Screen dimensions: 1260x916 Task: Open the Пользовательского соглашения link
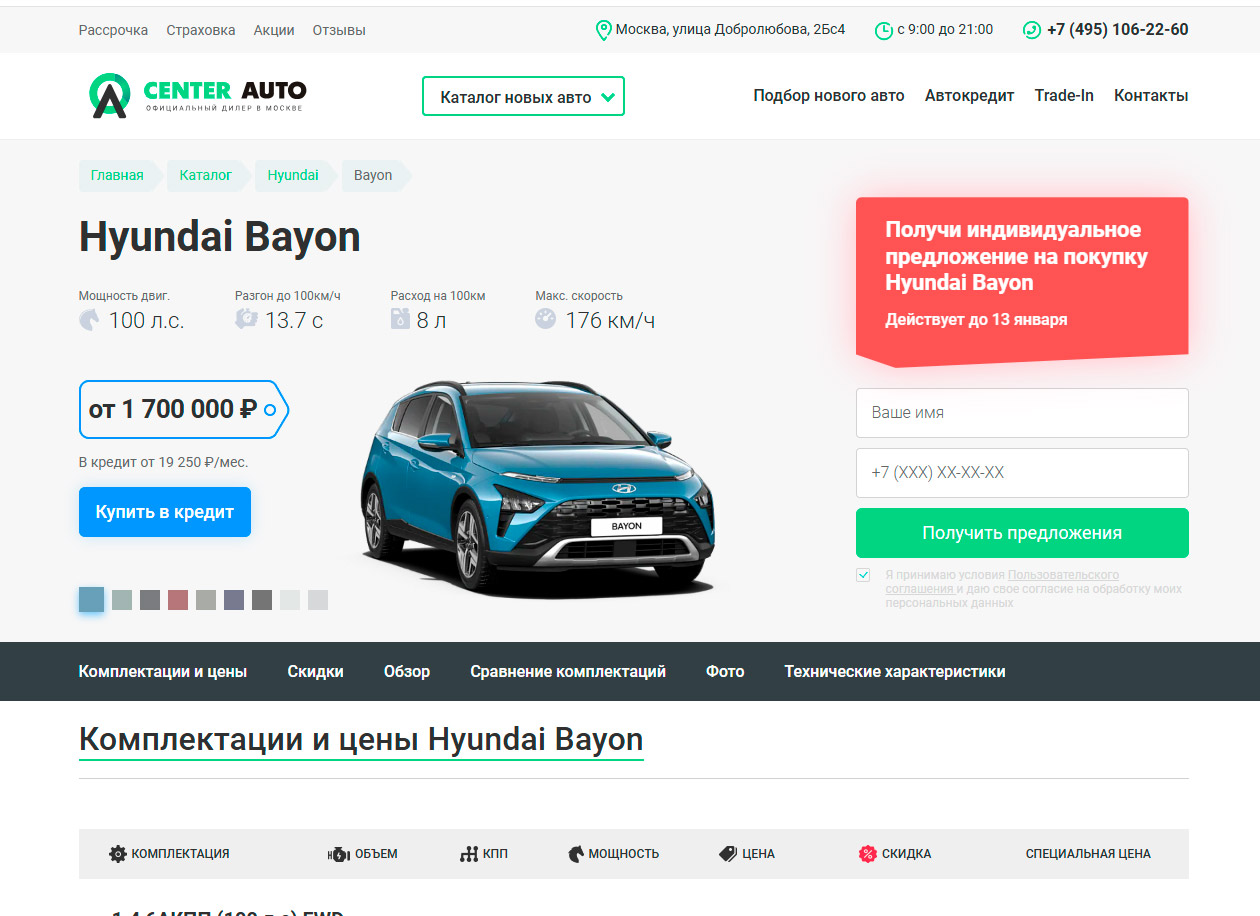pos(1002,582)
